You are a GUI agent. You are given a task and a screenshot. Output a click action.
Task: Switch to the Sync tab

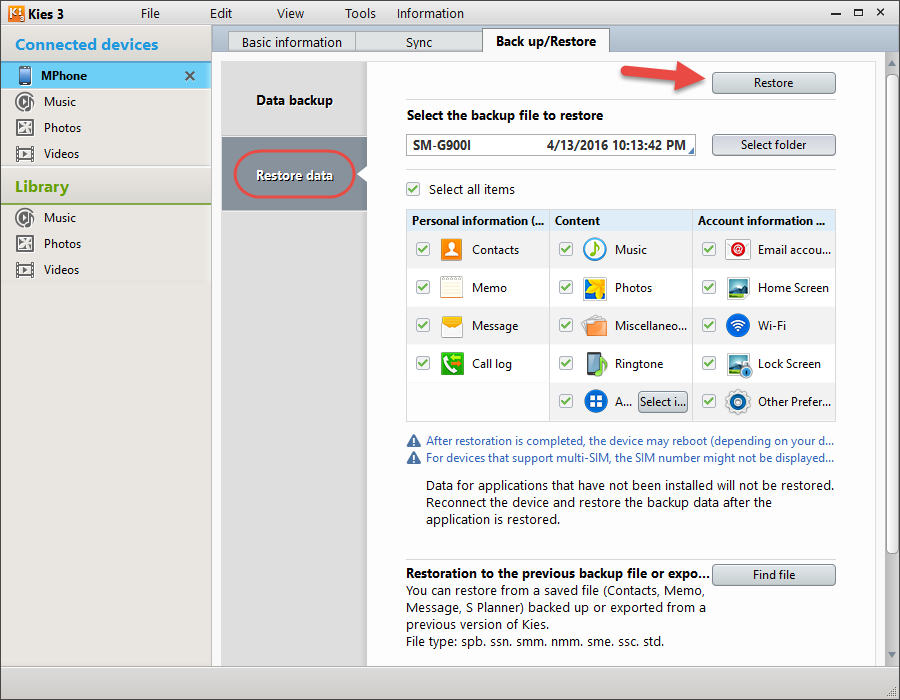(419, 42)
